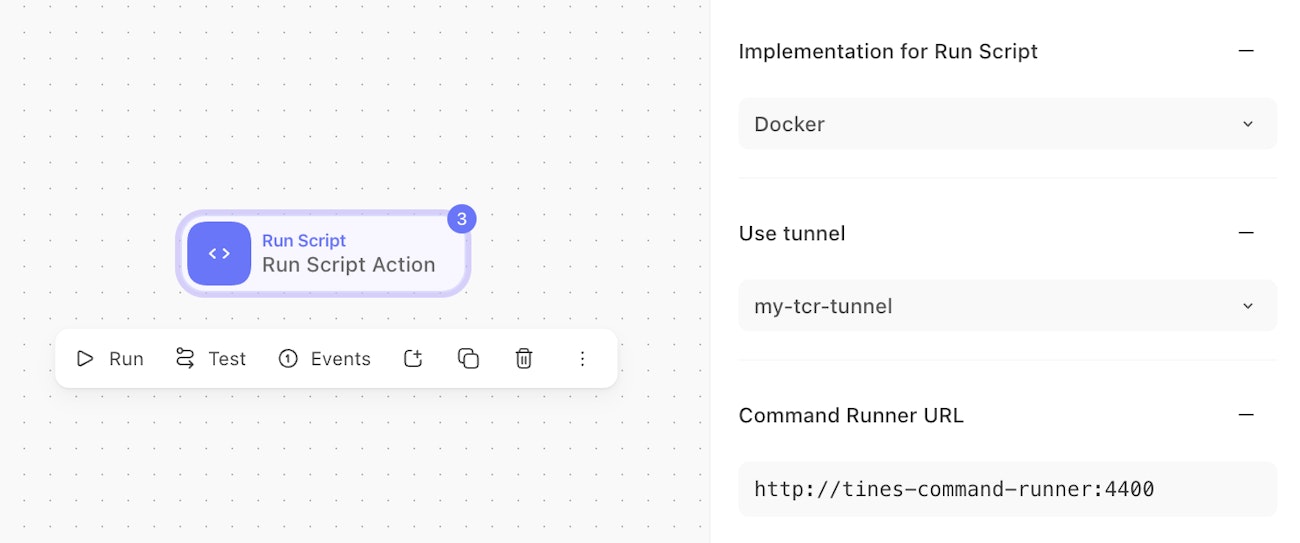Open the Events list for this action

click(x=325, y=359)
